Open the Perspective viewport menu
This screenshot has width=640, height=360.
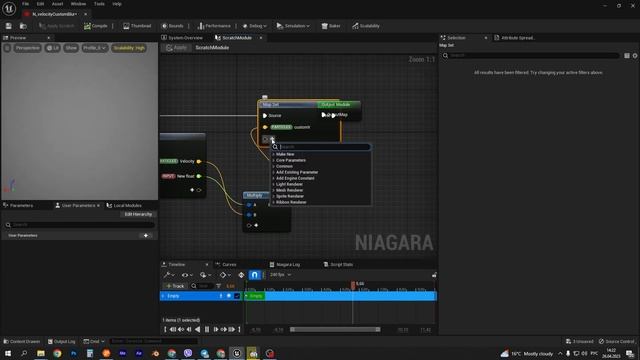coord(27,48)
